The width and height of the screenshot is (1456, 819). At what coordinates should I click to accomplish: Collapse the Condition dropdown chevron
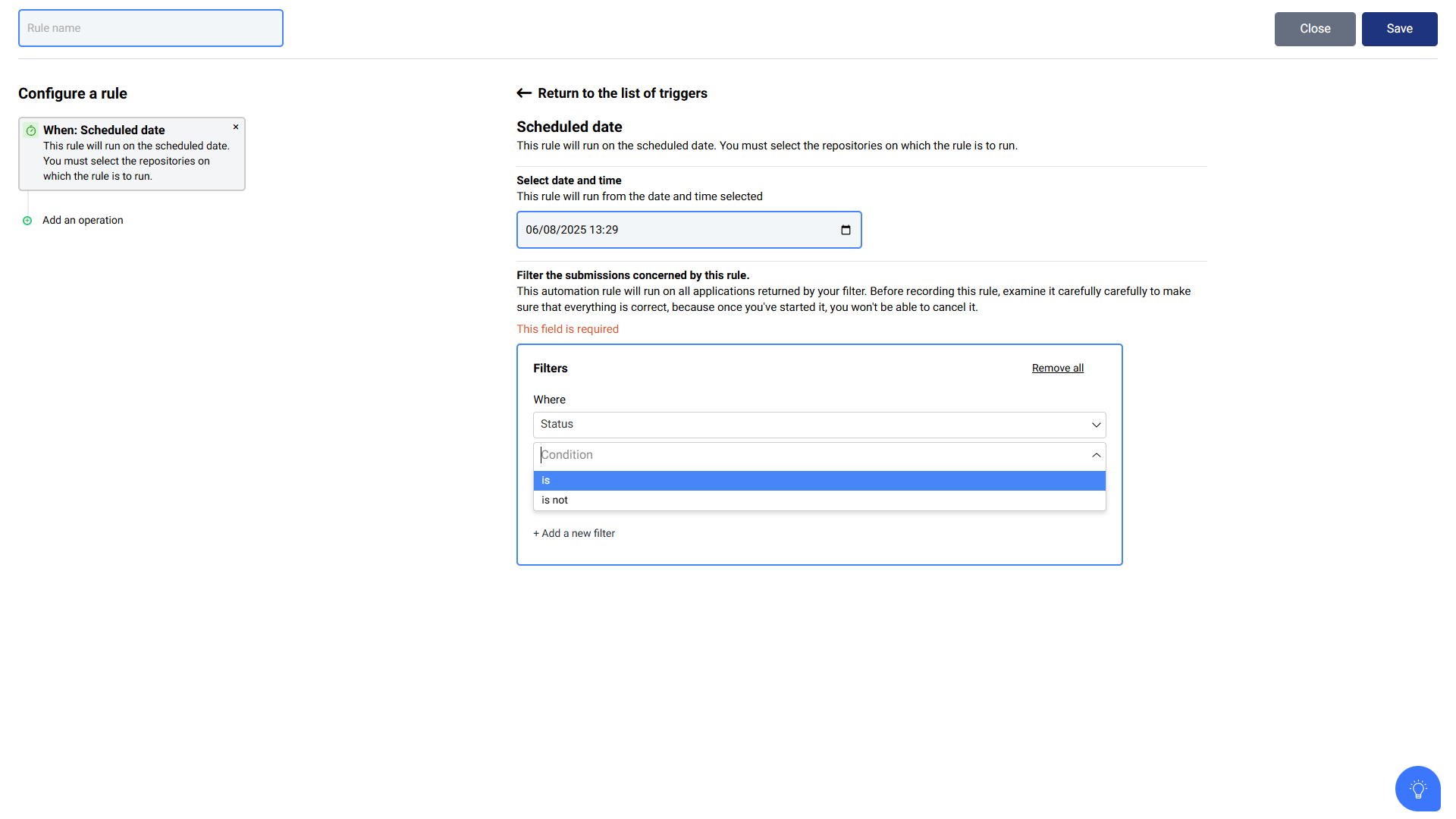tap(1096, 455)
